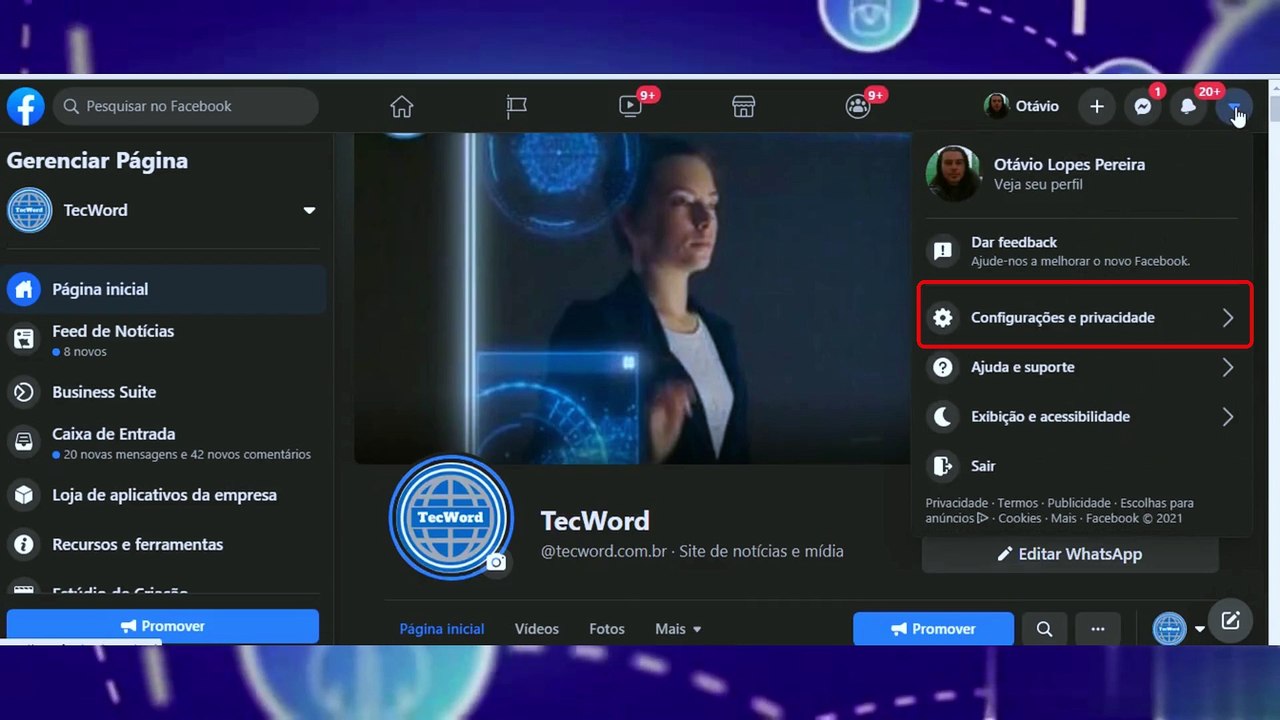Open the Feed de Notícias item
Viewport: 1280px width, 720px height.
click(x=164, y=340)
